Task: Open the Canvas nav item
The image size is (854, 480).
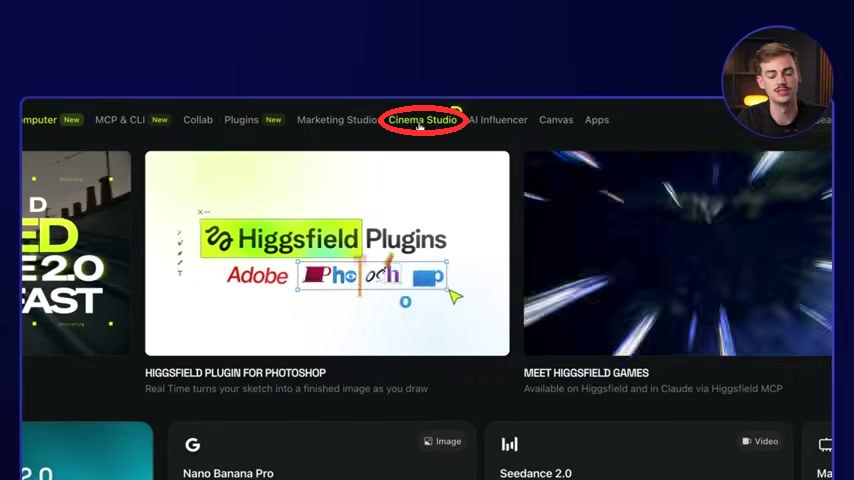Action: (x=556, y=120)
